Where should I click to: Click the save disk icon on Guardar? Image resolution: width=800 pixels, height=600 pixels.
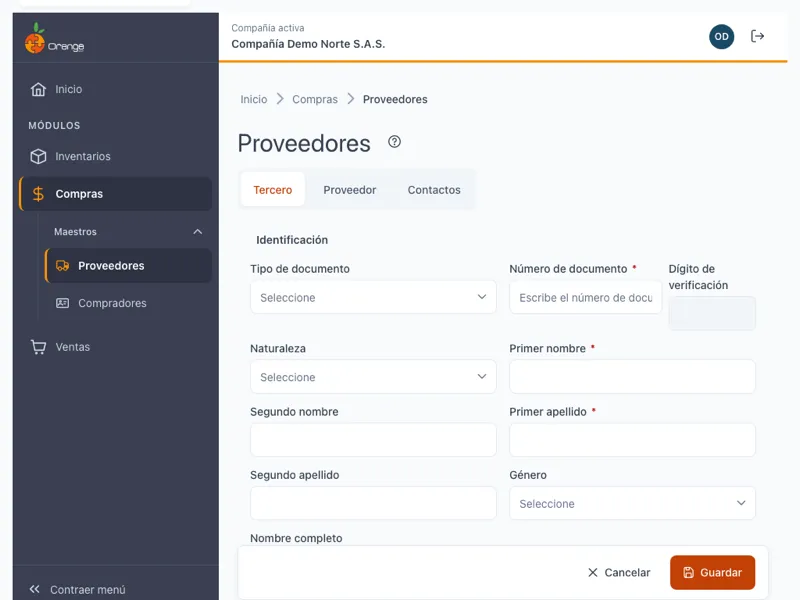click(x=689, y=572)
